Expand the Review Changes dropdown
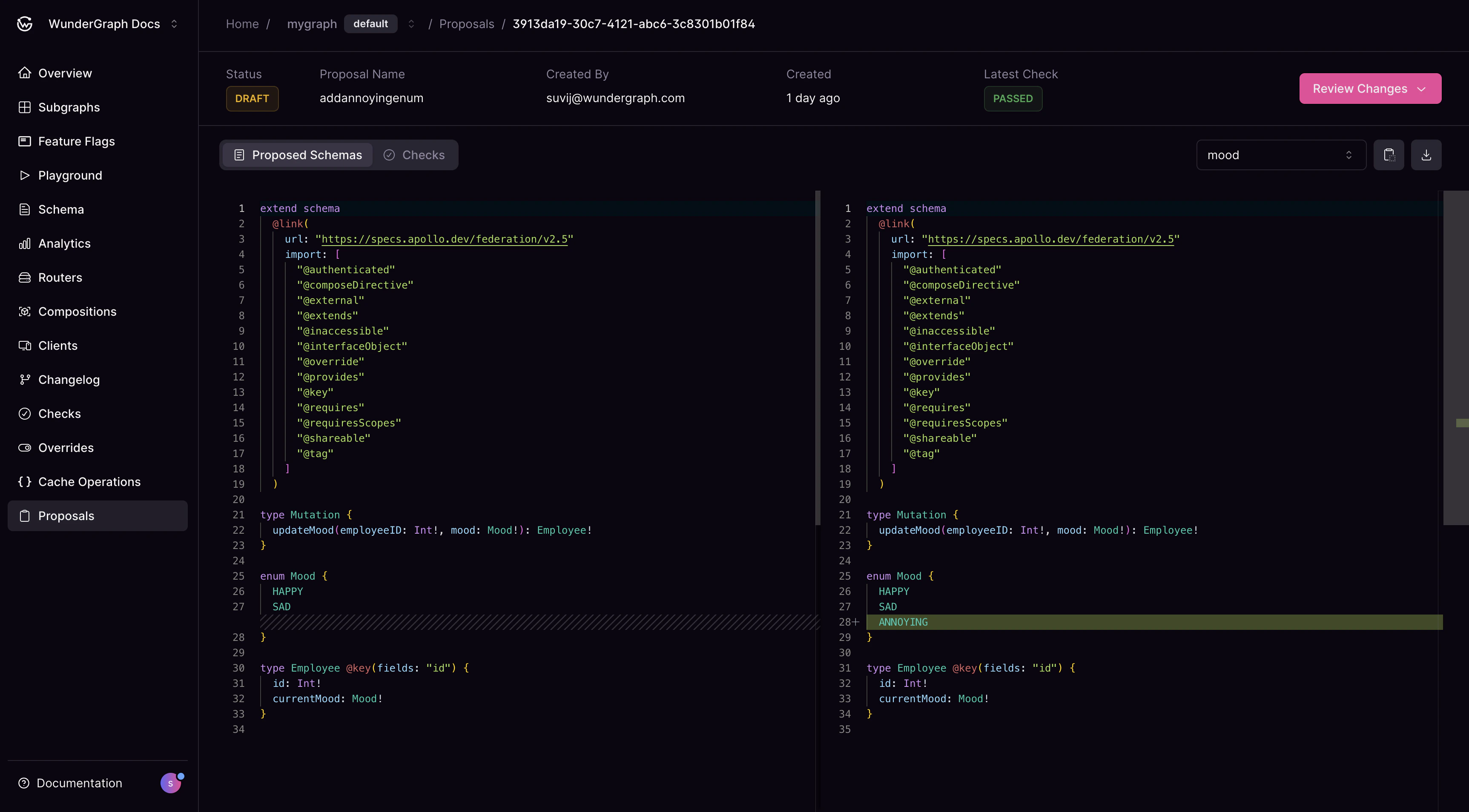 1370,89
